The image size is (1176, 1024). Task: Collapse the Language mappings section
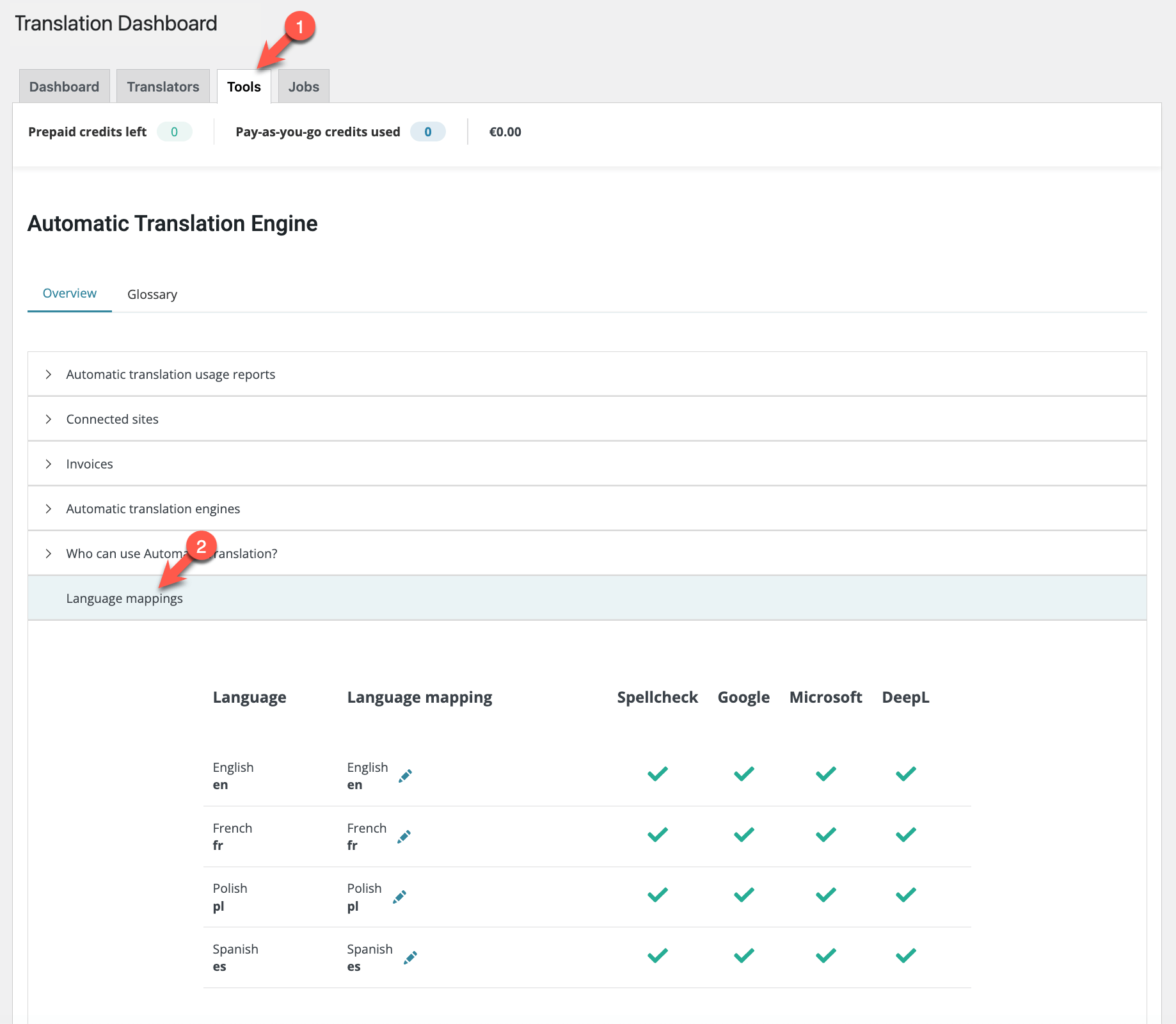coord(124,598)
